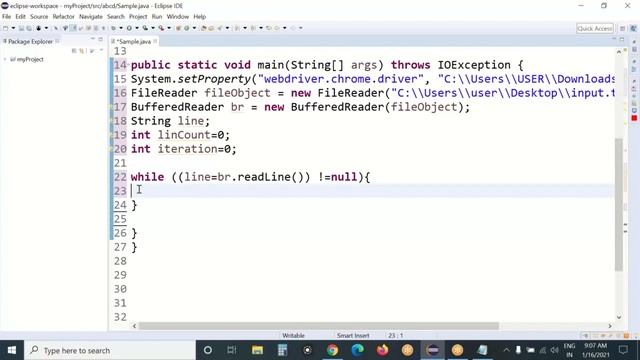
Task: Click the Coverage run toolbar icon
Action: pos(145,28)
